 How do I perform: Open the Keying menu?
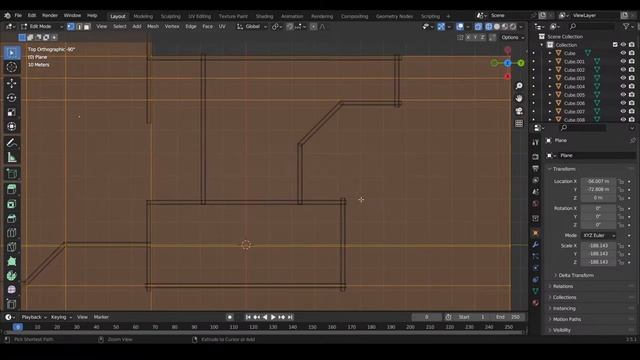tap(61, 317)
